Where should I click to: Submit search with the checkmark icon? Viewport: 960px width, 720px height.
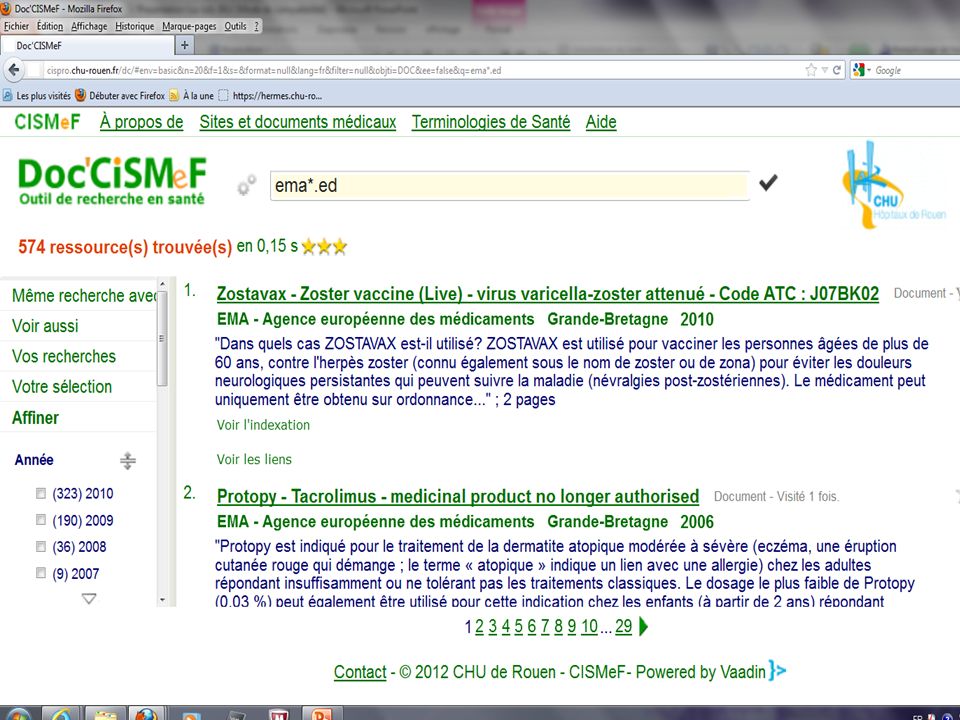coord(768,182)
